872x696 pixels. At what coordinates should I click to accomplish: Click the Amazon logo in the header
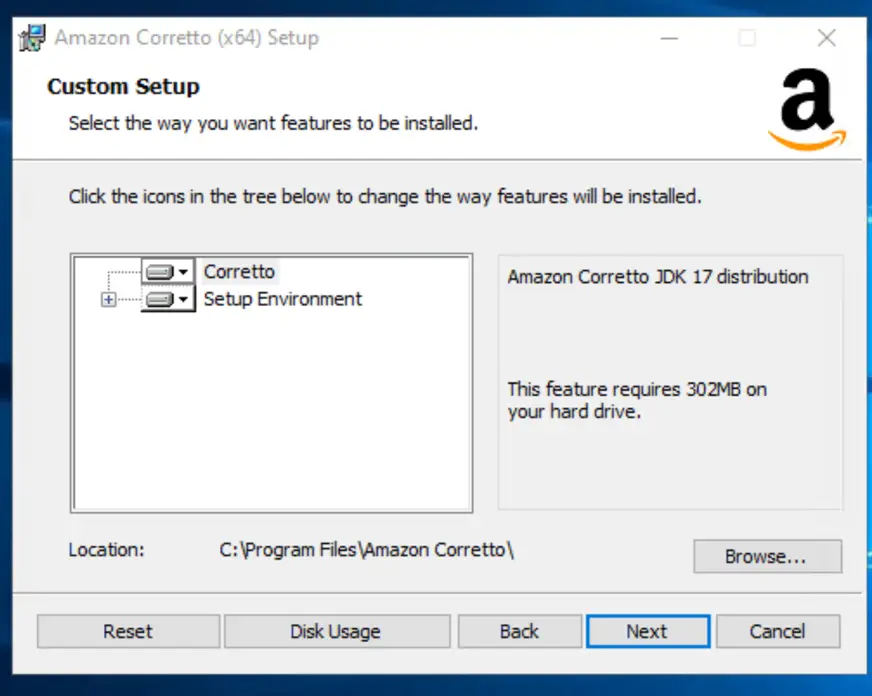click(x=807, y=109)
